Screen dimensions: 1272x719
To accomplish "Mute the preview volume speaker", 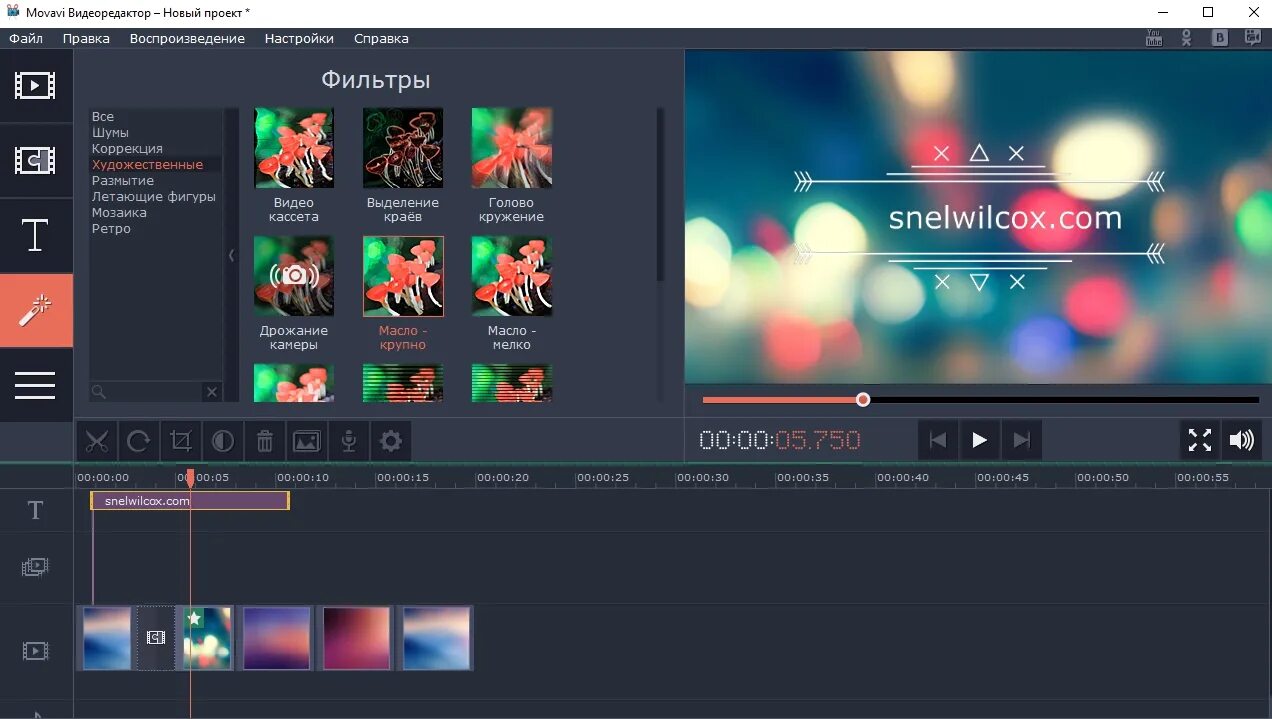I will [1242, 440].
